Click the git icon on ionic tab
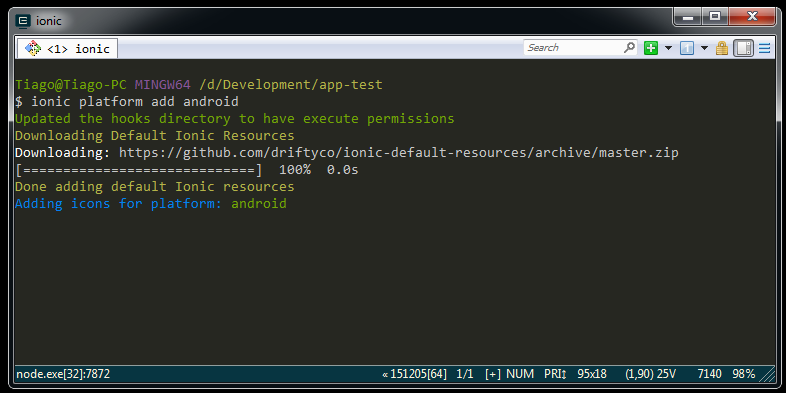786x393 pixels. pyautogui.click(x=33, y=48)
